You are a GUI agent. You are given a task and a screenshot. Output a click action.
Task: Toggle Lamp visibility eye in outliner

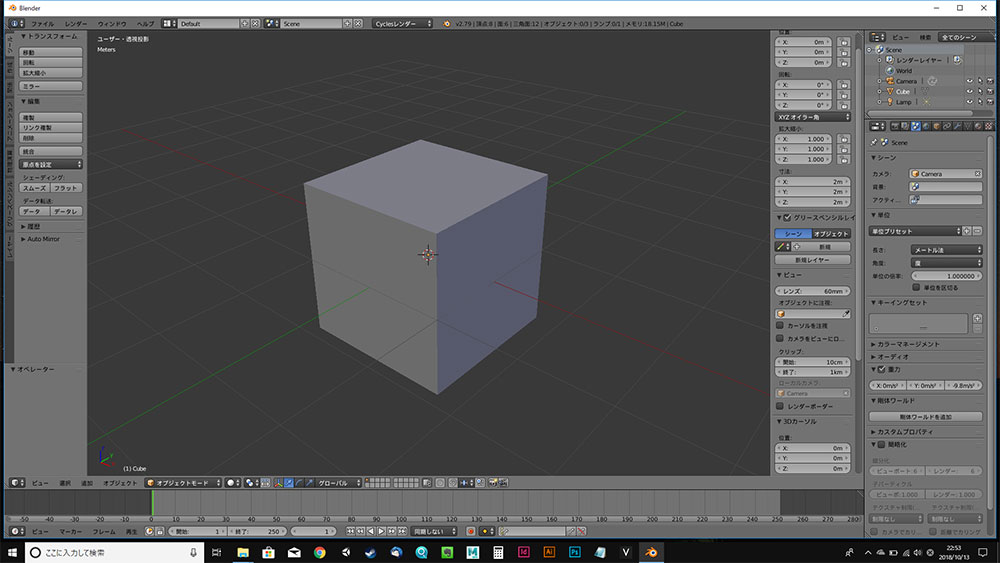(969, 101)
